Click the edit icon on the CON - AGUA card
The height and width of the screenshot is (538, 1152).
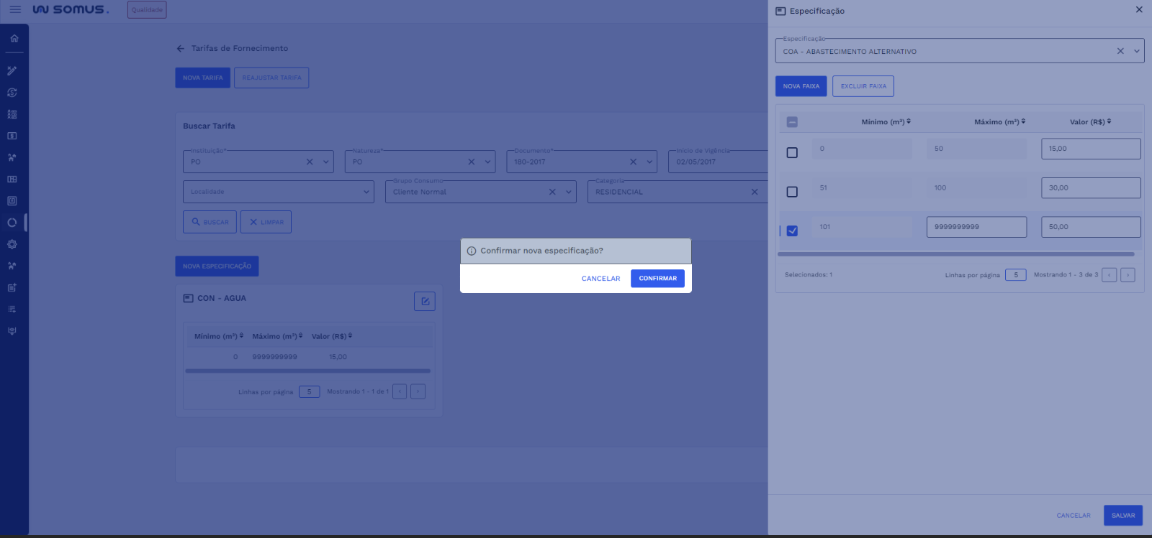(424, 301)
